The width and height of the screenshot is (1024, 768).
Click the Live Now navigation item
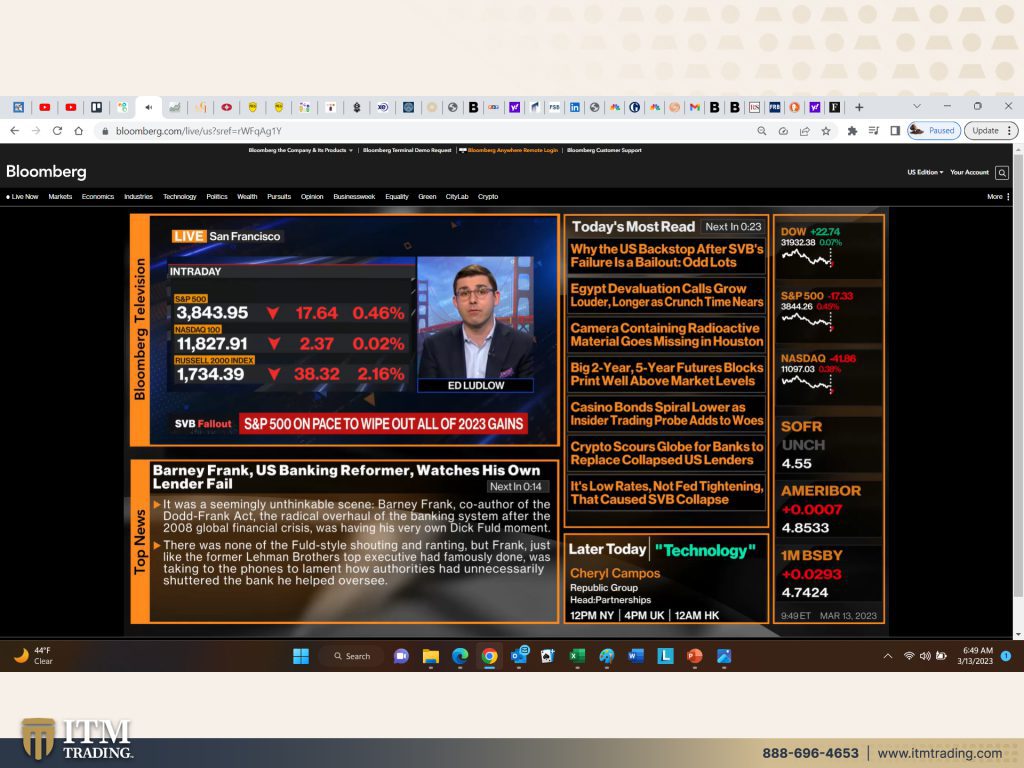pyautogui.click(x=22, y=197)
